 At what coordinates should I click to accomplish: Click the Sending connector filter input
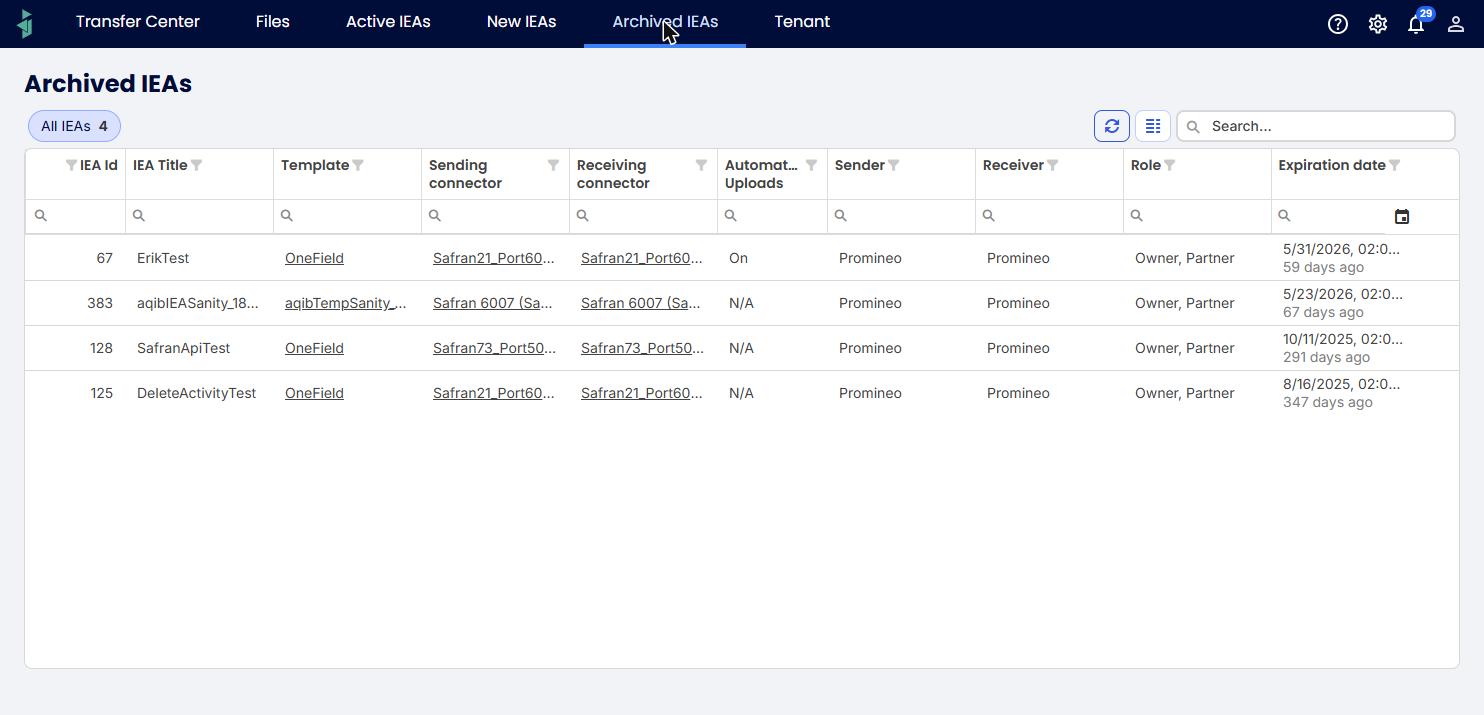pos(495,216)
